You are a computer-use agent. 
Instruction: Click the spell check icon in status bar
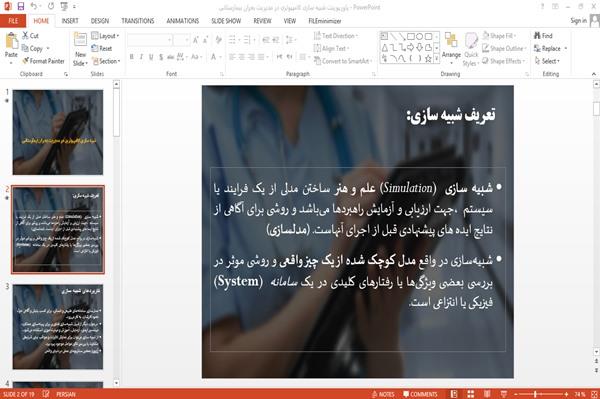pos(46,394)
